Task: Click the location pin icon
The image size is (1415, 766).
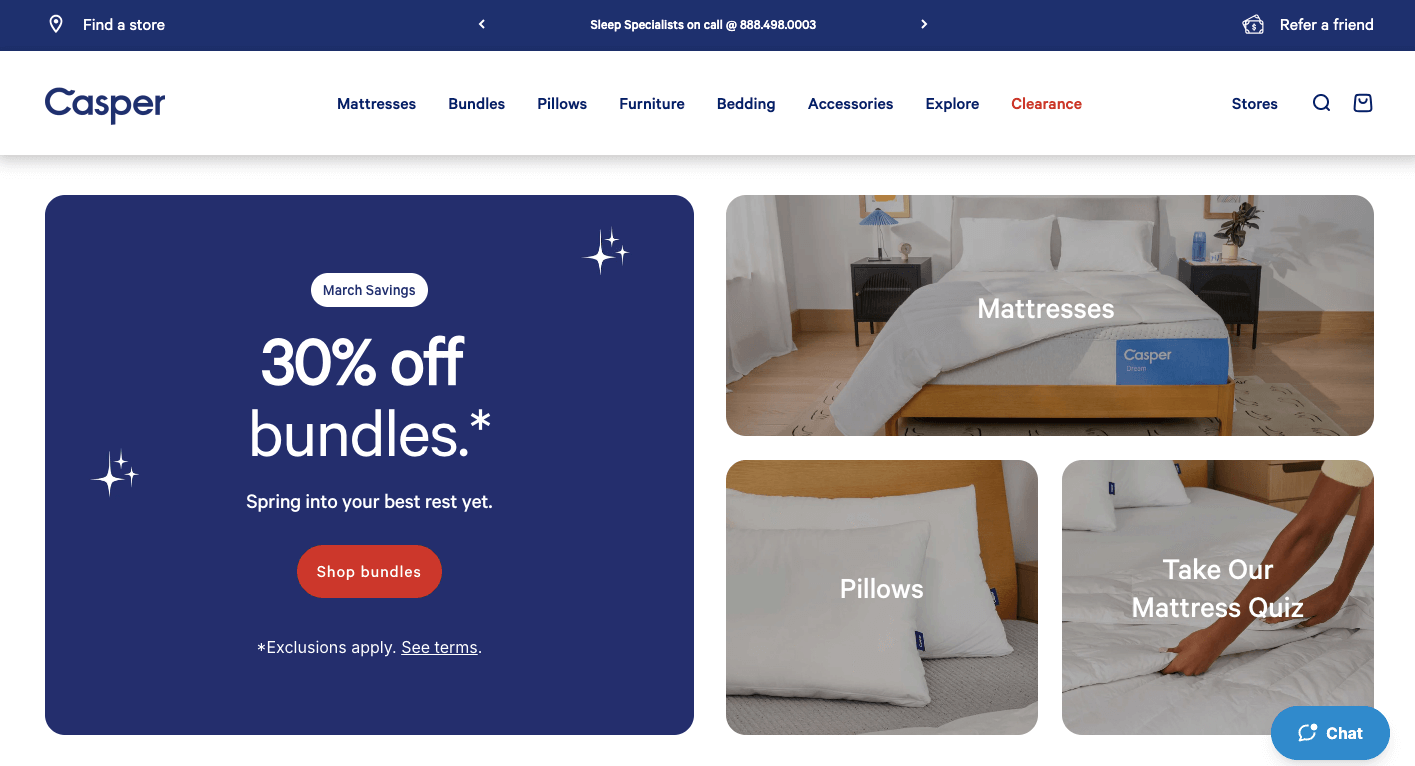Action: click(x=56, y=24)
